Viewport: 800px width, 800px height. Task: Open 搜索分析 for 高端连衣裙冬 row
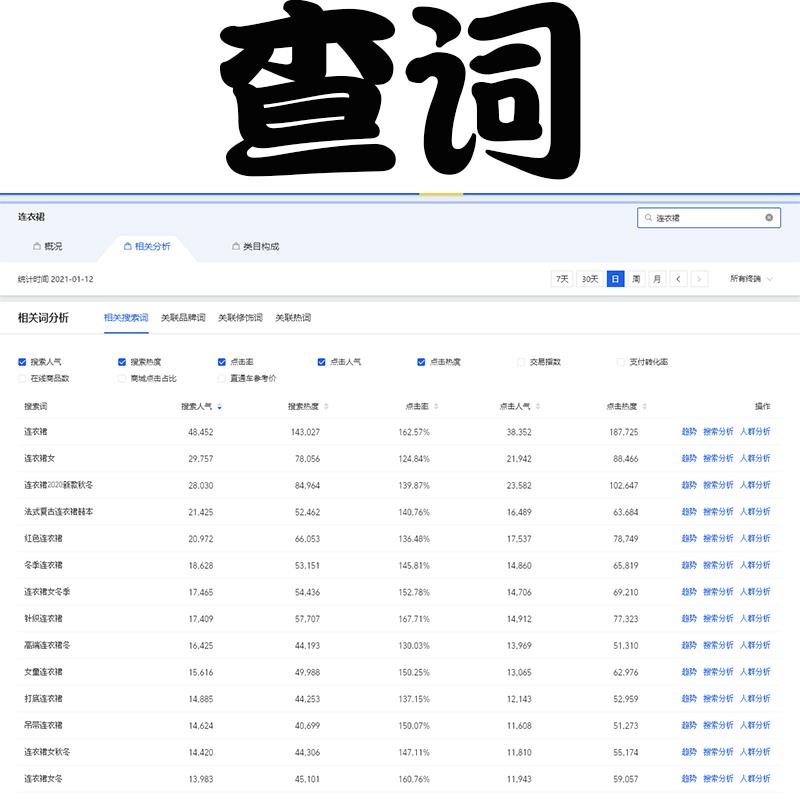tap(718, 645)
